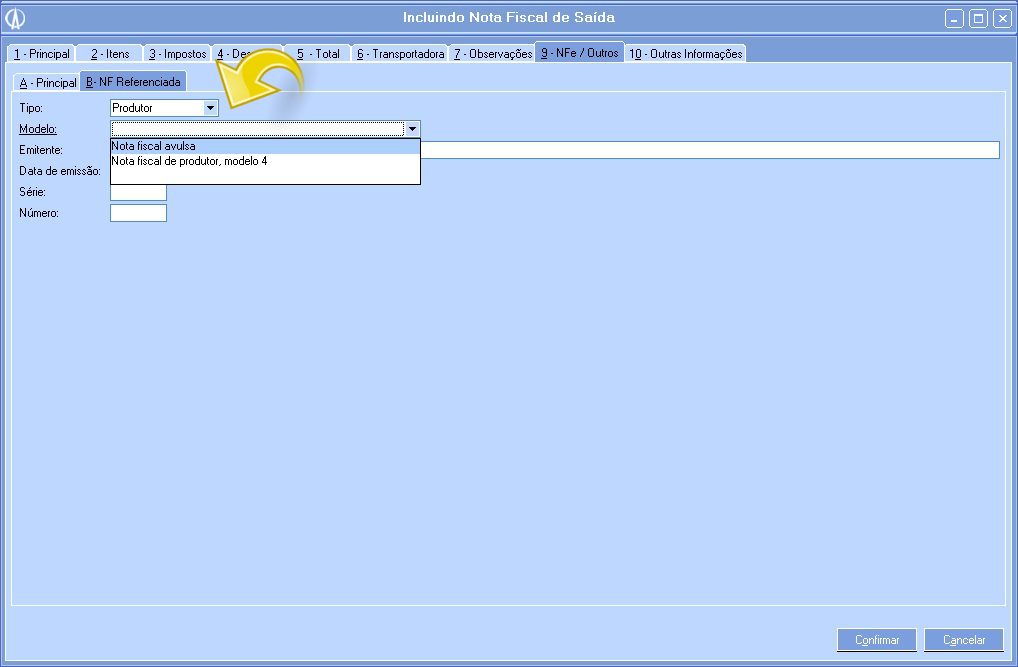1018x667 pixels.
Task: Collapse the Modelo dropdown using its arrow
Action: coord(412,129)
